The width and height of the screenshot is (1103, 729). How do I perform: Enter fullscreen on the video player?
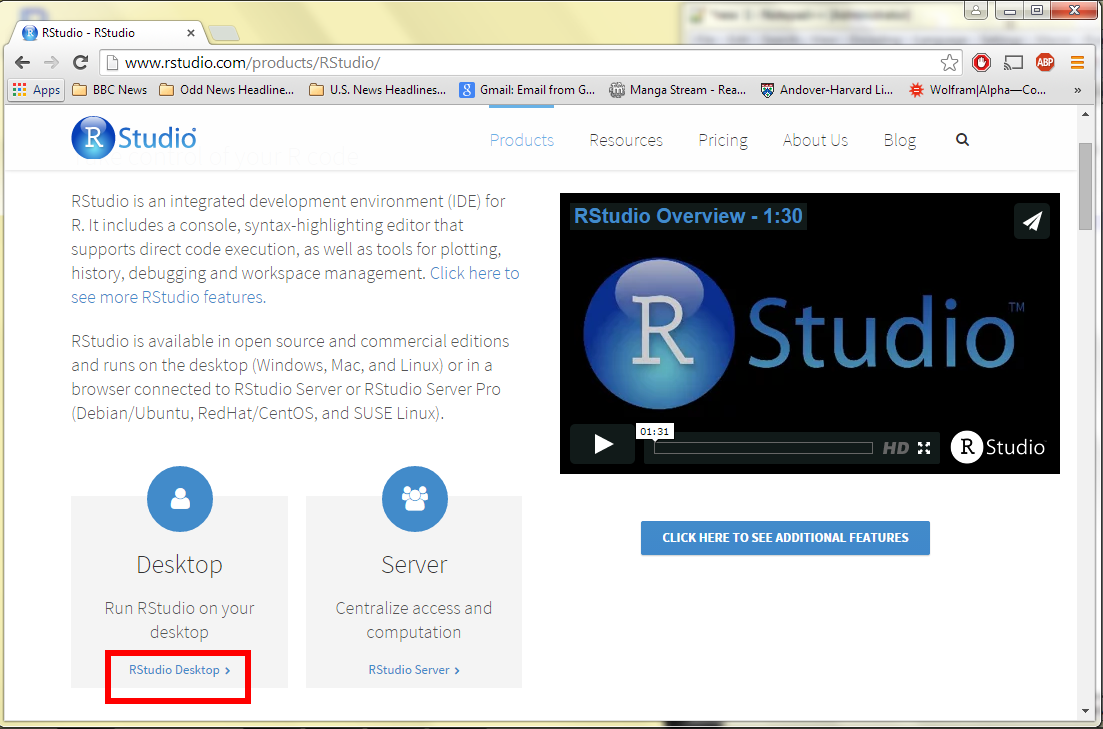(924, 448)
